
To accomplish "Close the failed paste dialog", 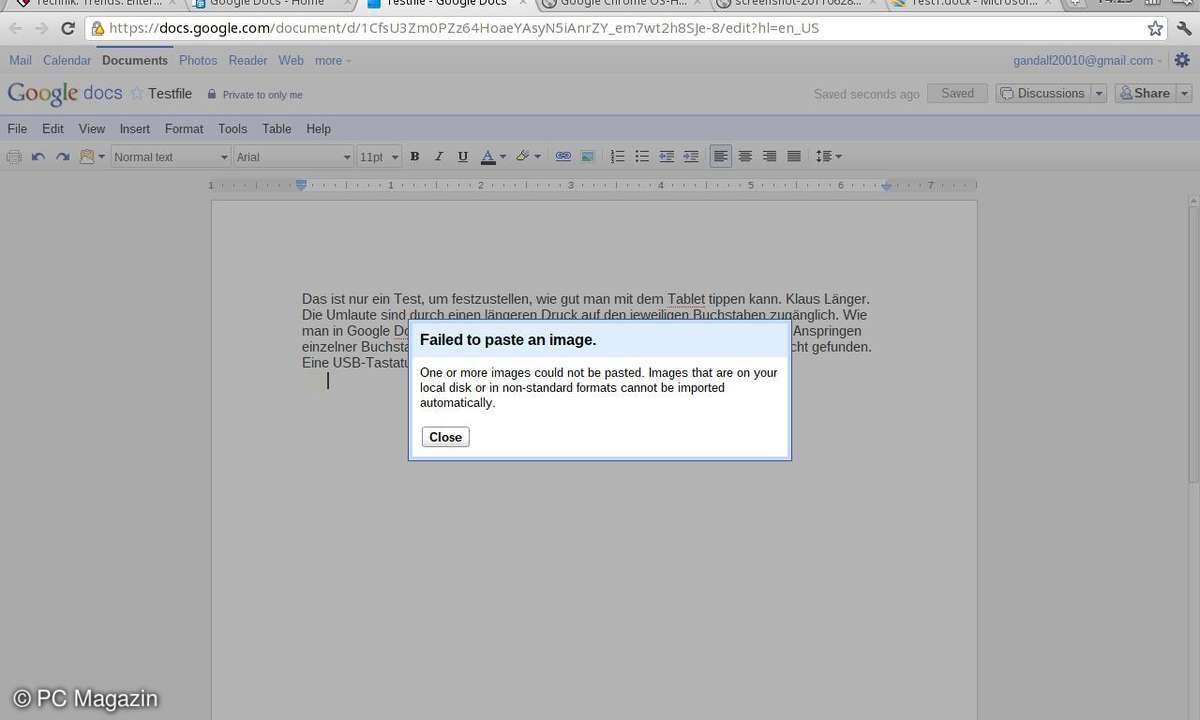I will [x=445, y=437].
